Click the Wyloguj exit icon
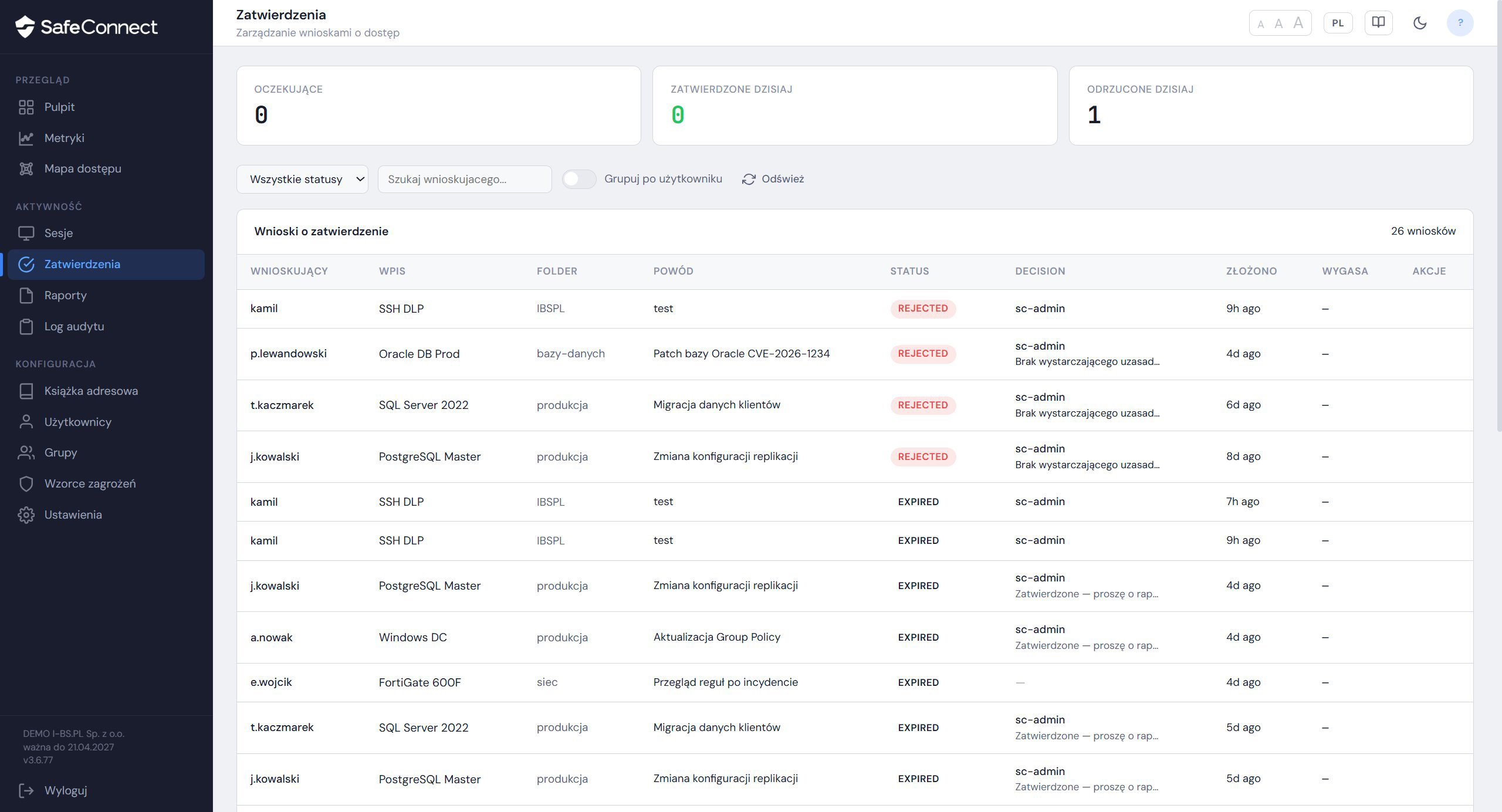This screenshot has height=812, width=1502. tap(26, 791)
